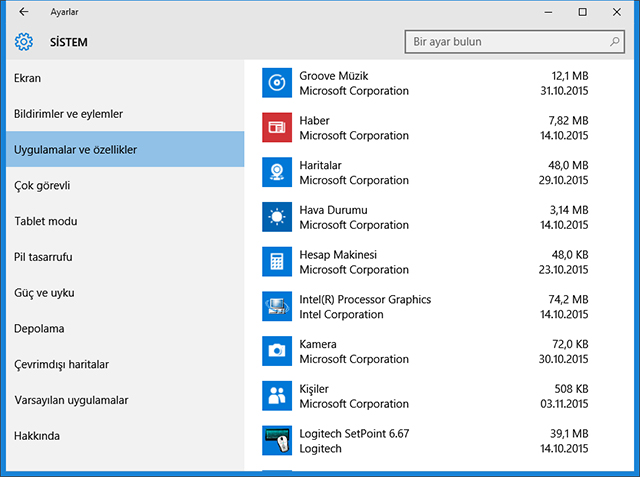Go to Varsayılan uygulamalar page
The width and height of the screenshot is (640, 477).
tap(125, 400)
